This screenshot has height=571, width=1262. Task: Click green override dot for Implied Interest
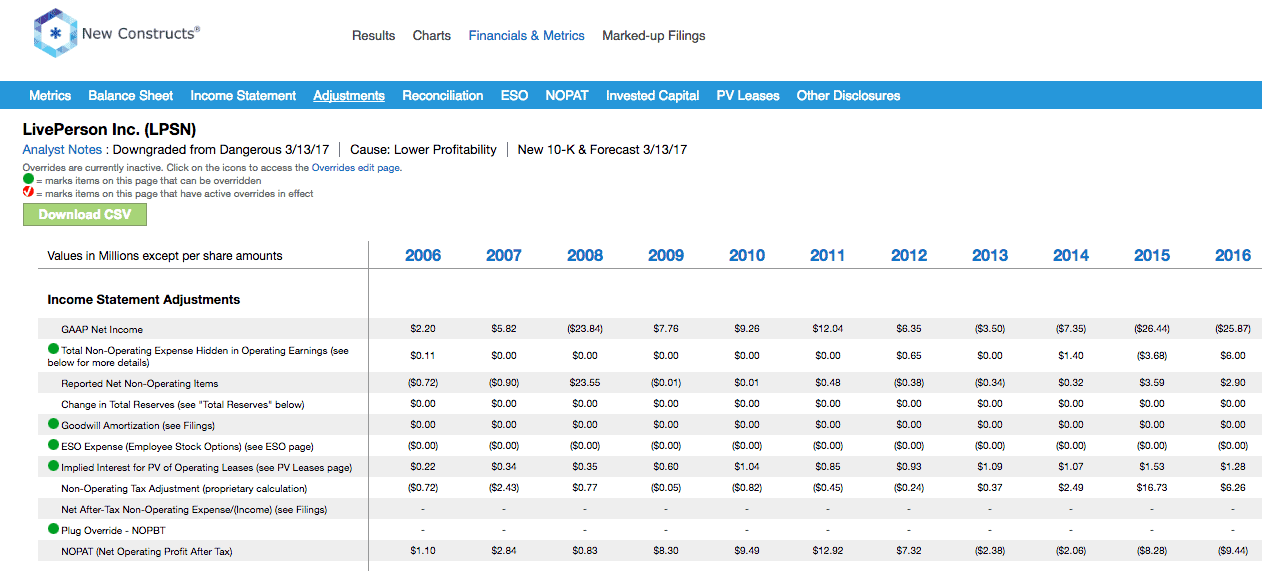point(53,466)
